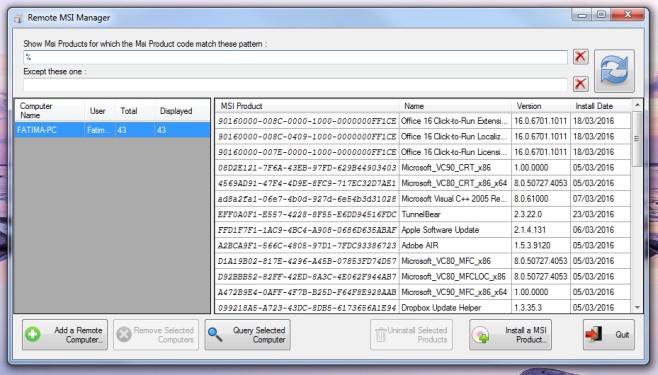Image resolution: width=658 pixels, height=375 pixels.
Task: Click install date 07/03/2016 cell
Action: pos(600,198)
